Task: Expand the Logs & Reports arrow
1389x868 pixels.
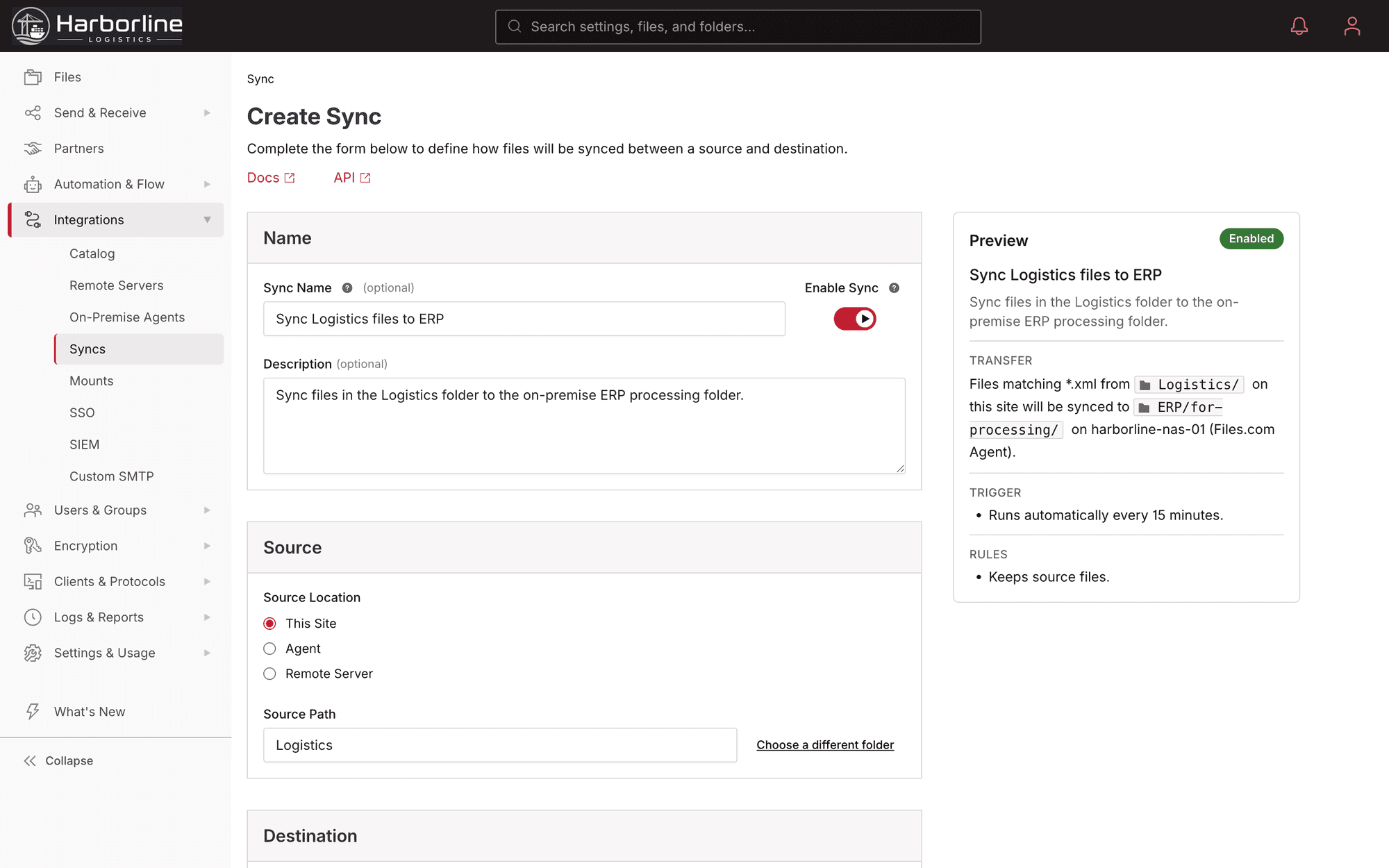Action: coord(207,617)
